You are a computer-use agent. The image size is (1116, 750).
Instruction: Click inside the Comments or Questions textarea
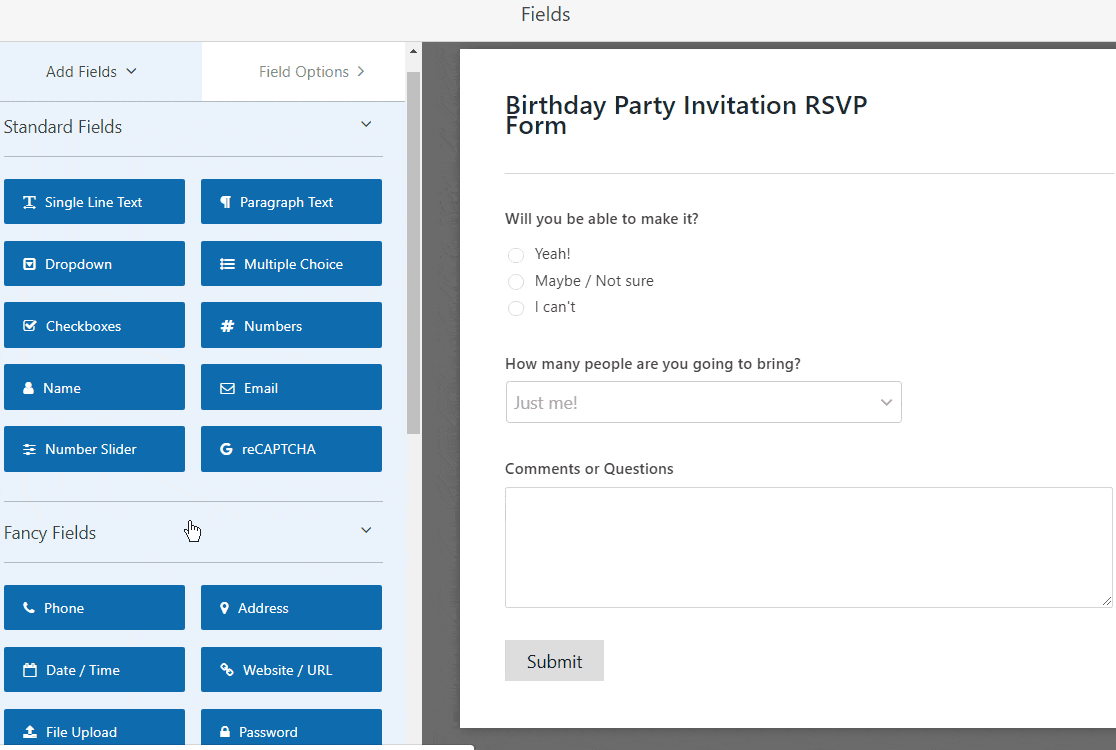[x=809, y=547]
